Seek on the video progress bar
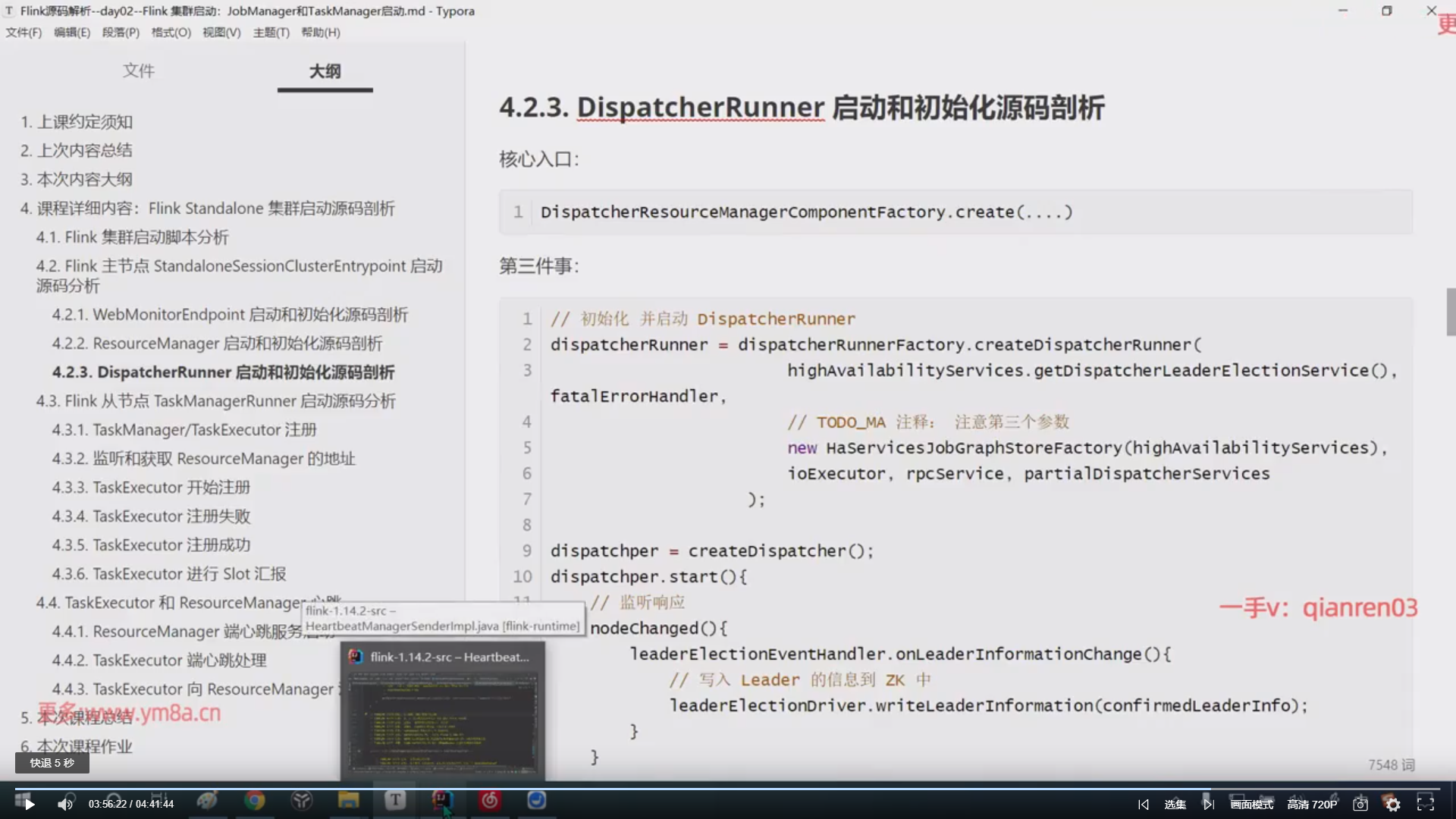Viewport: 1456px width, 819px height. pyautogui.click(x=728, y=789)
